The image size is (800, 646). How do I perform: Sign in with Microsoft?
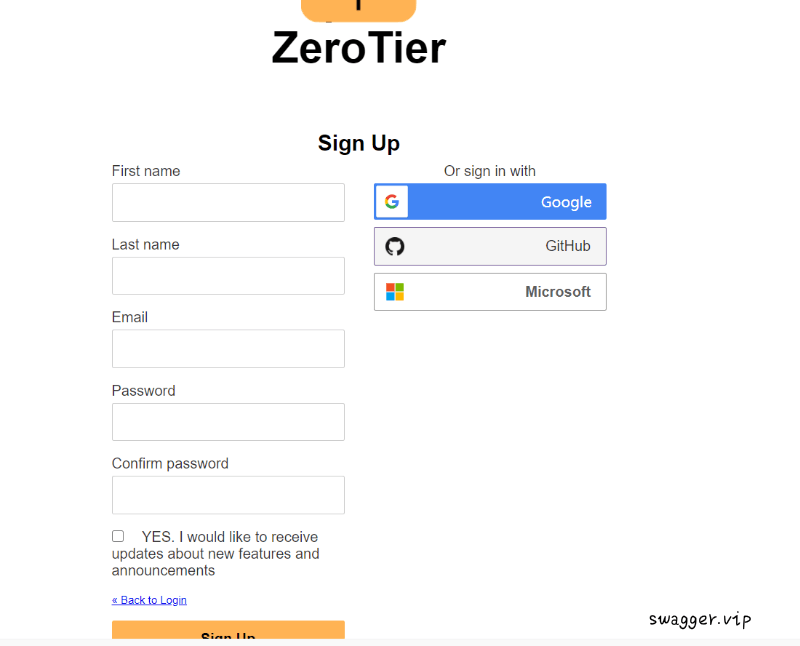pos(490,291)
